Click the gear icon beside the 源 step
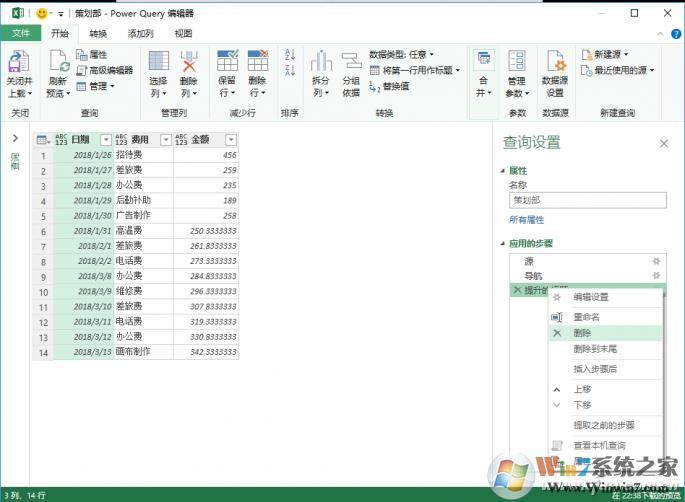The height and width of the screenshot is (502, 685). pyautogui.click(x=656, y=261)
